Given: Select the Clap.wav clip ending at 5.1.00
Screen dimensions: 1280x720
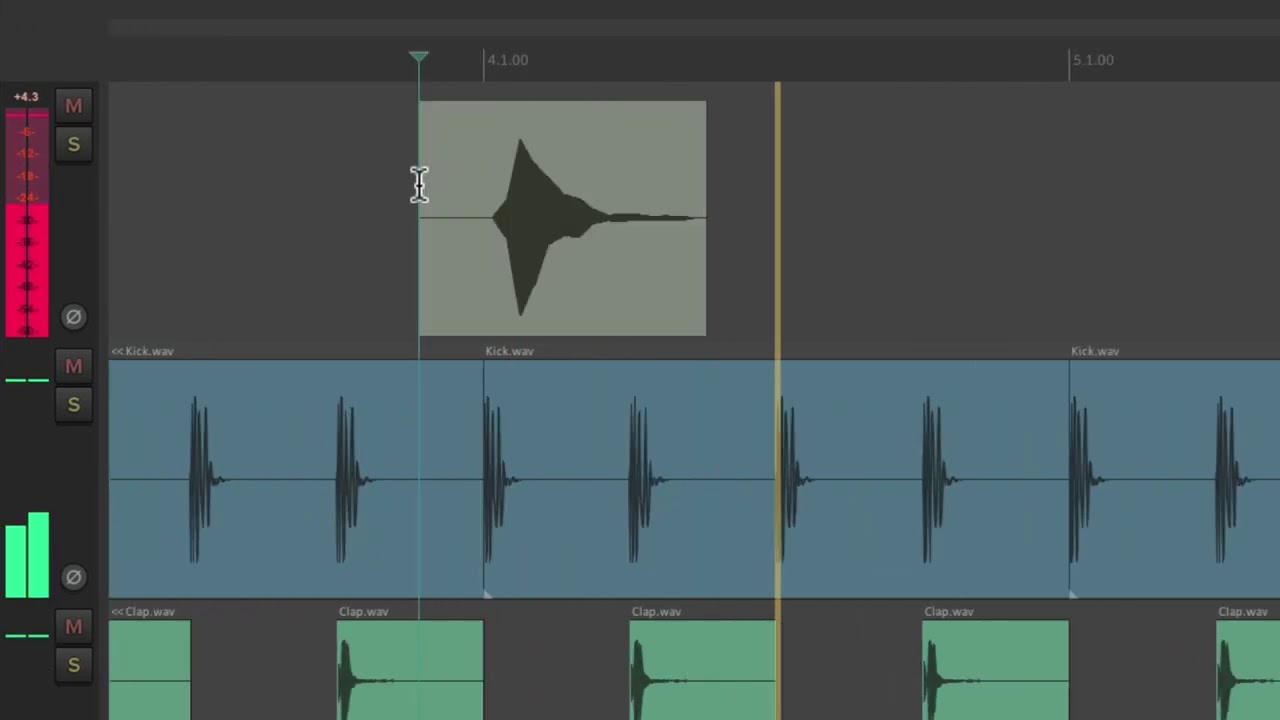Looking at the screenshot, I should 995,670.
